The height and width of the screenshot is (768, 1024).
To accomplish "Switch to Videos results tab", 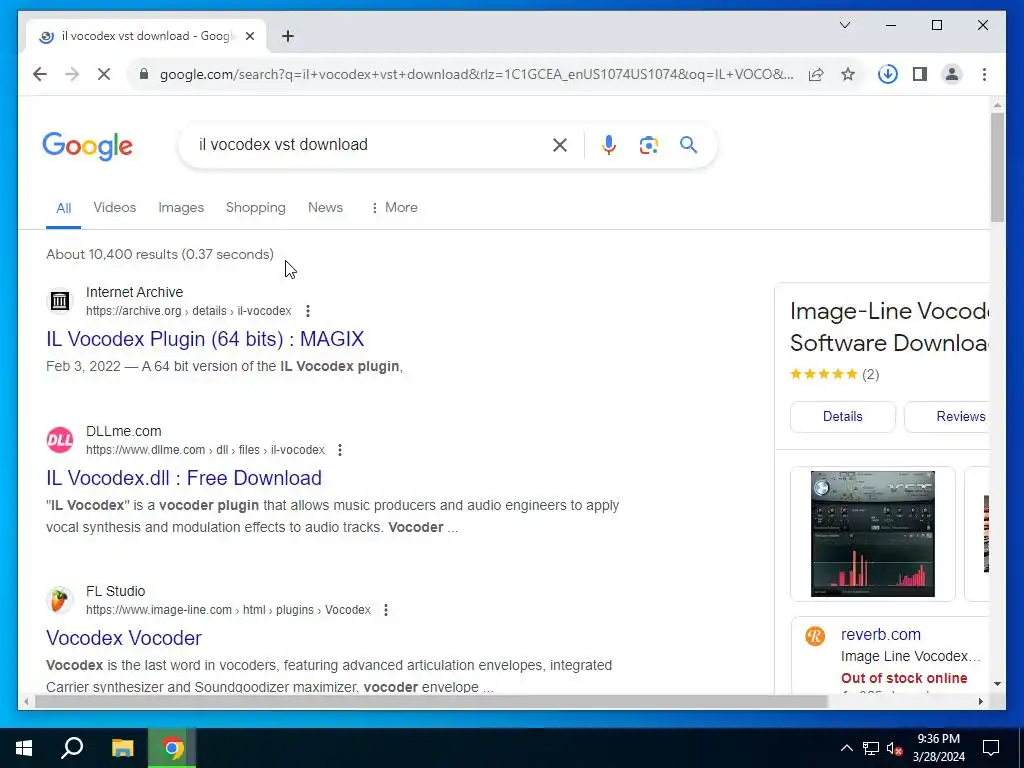I will (114, 208).
